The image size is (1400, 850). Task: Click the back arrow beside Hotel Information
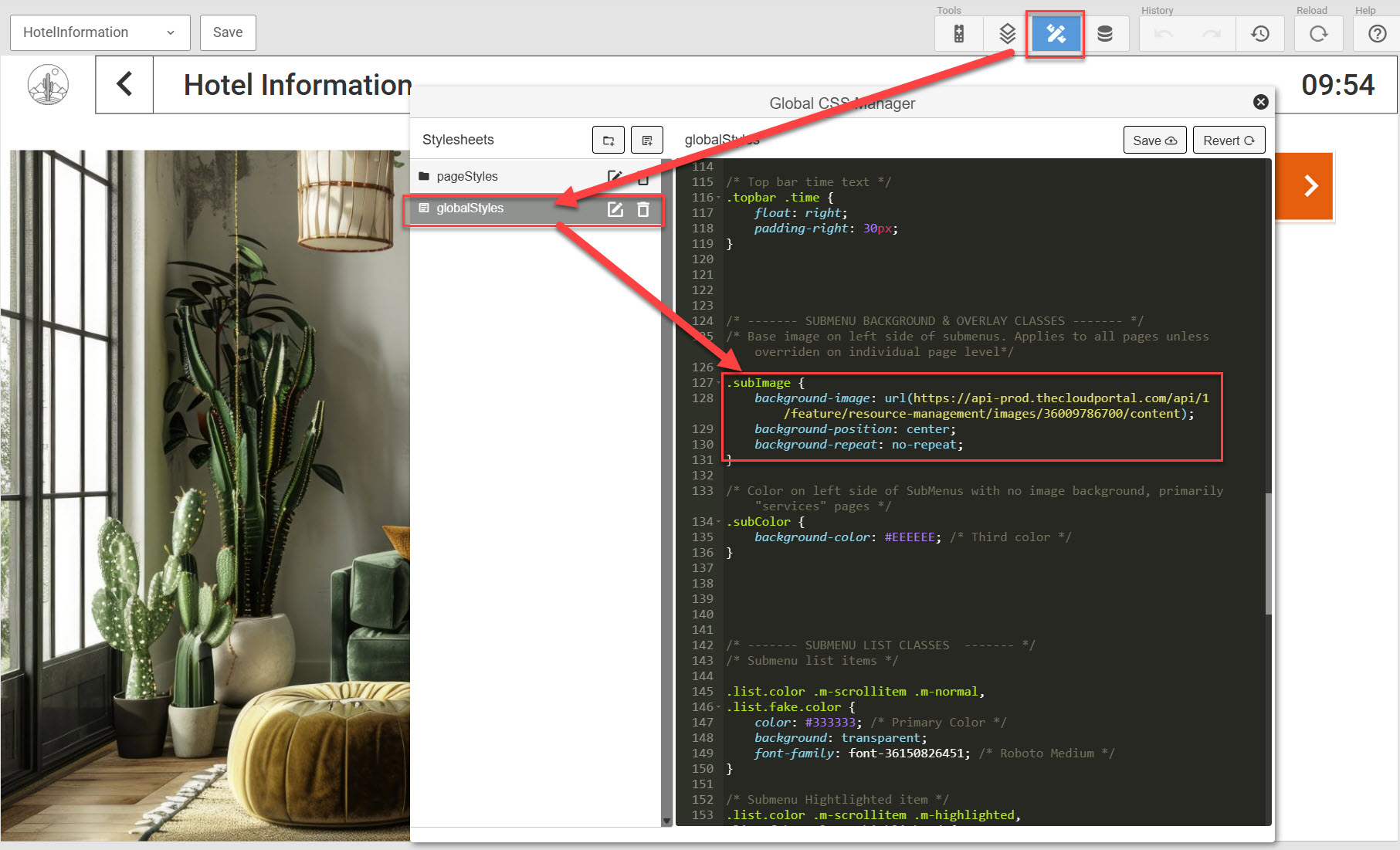pos(124,84)
